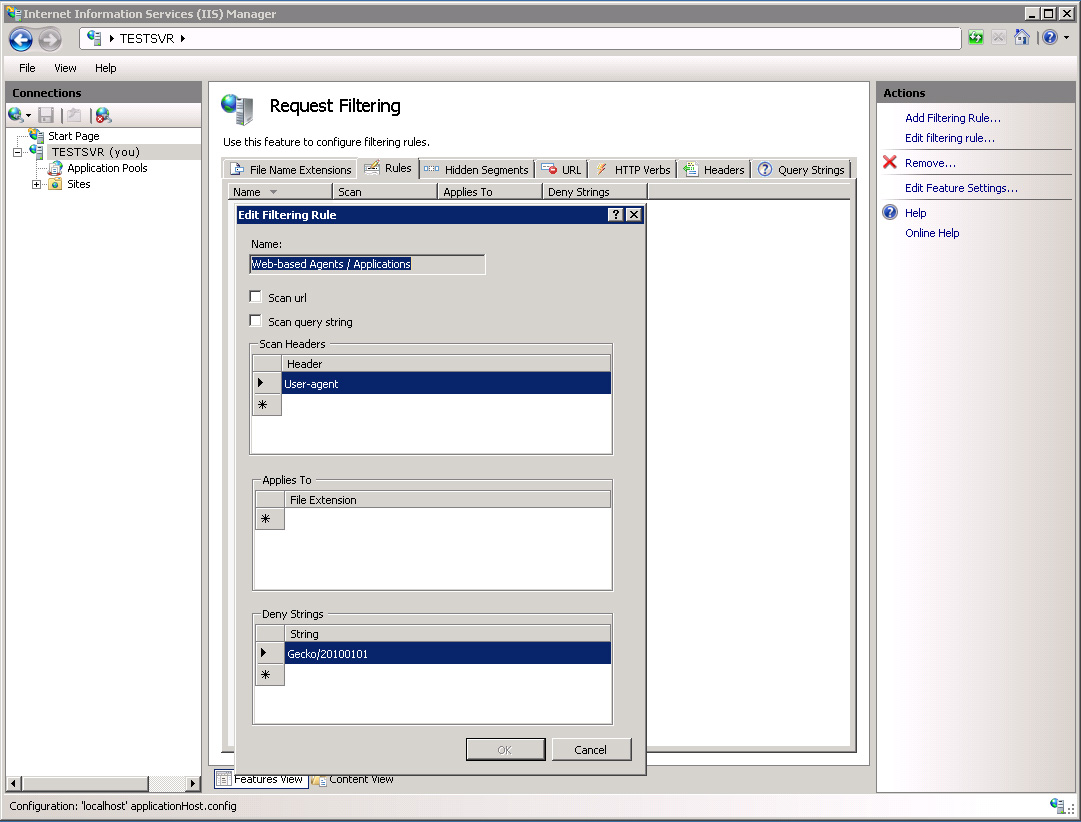The image size is (1081, 822).
Task: Open the View menu
Action: [x=65, y=68]
